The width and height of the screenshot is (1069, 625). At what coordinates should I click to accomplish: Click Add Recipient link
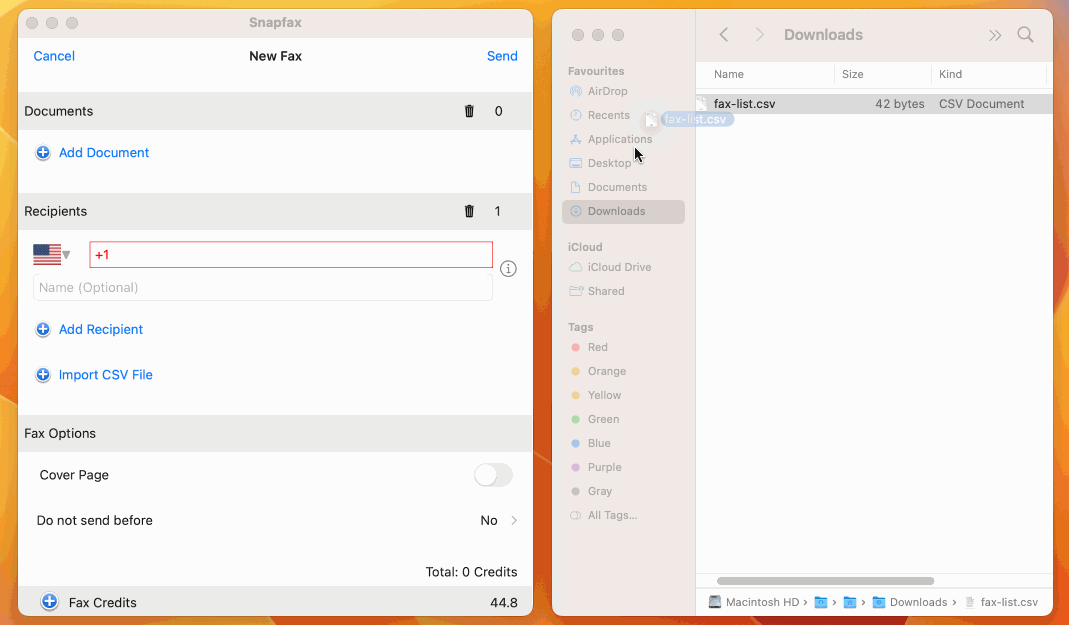101,329
